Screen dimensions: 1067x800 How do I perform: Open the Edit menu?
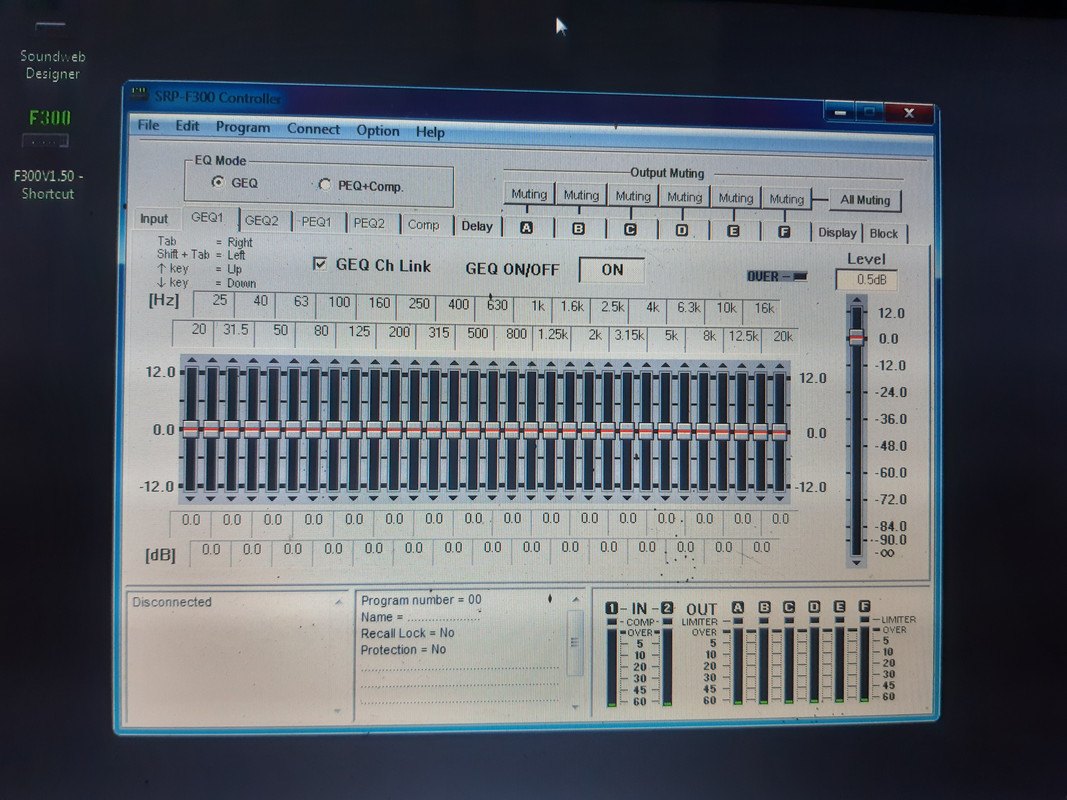point(187,126)
